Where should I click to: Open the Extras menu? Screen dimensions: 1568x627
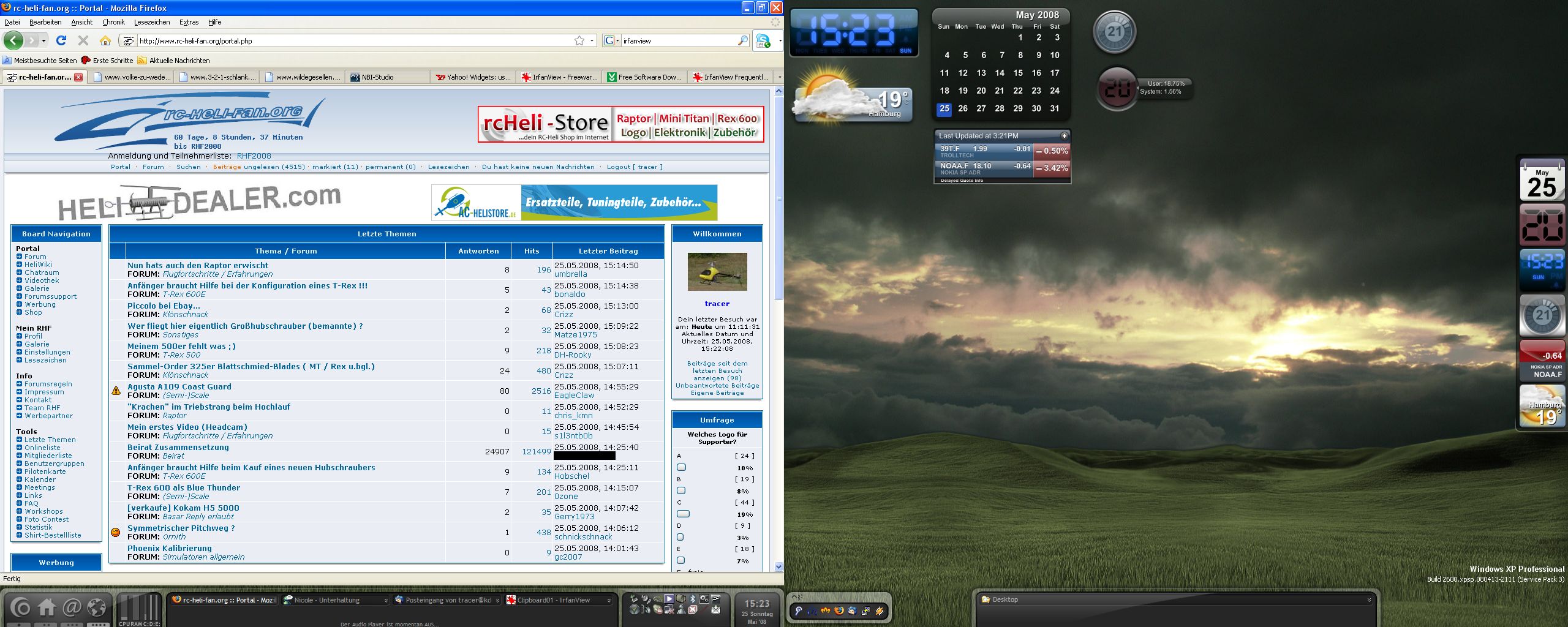(189, 22)
